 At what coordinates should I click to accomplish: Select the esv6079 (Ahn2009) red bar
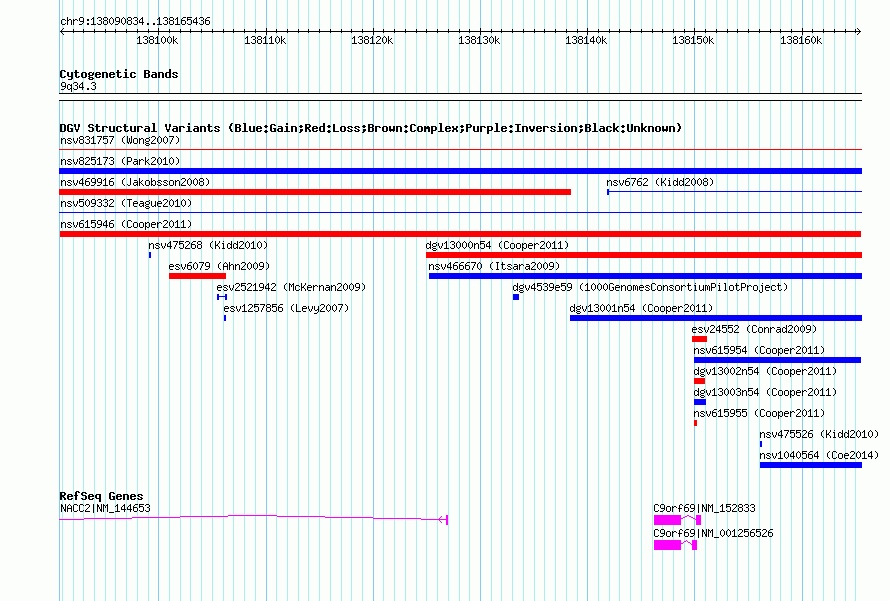pyautogui.click(x=197, y=276)
